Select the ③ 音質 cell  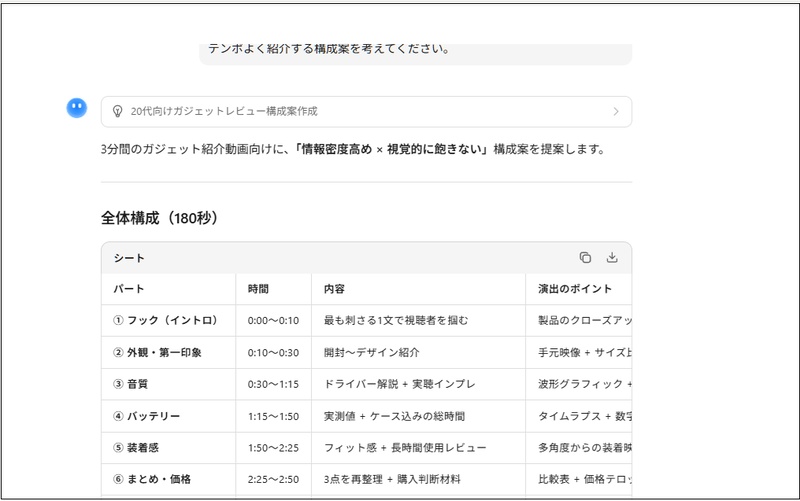pyautogui.click(x=168, y=384)
